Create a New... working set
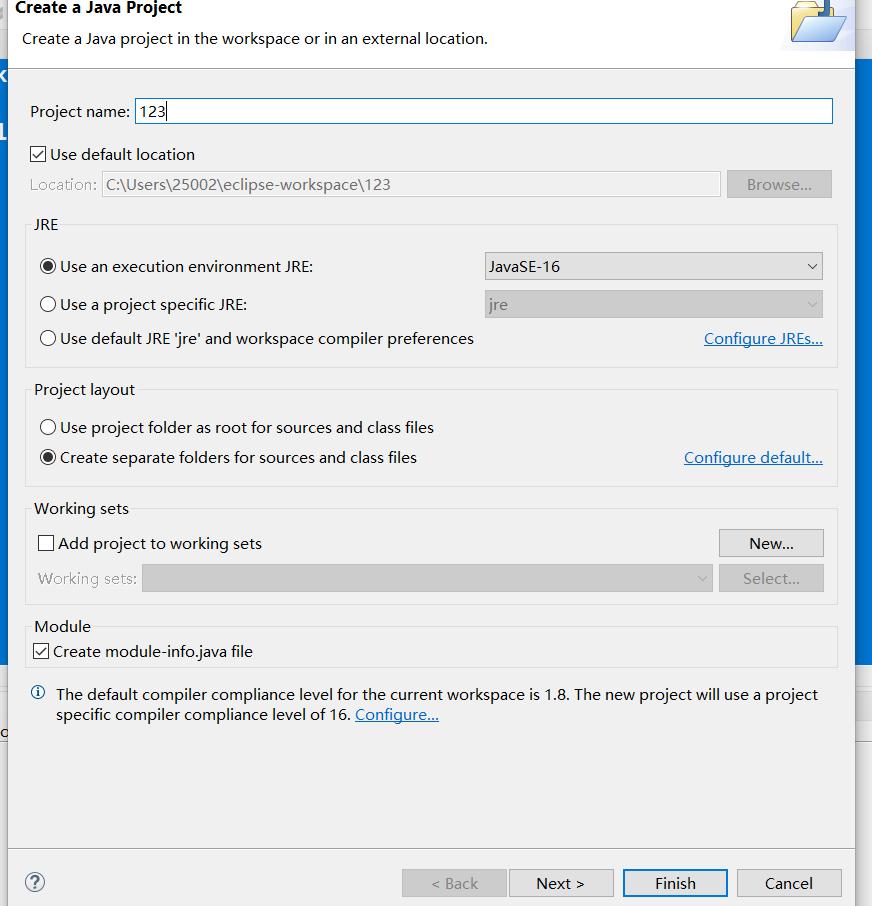This screenshot has height=906, width=872. (x=771, y=543)
